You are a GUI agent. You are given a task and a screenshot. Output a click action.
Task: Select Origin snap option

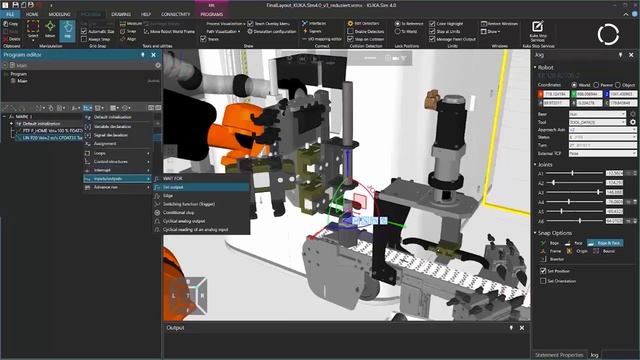(577, 251)
